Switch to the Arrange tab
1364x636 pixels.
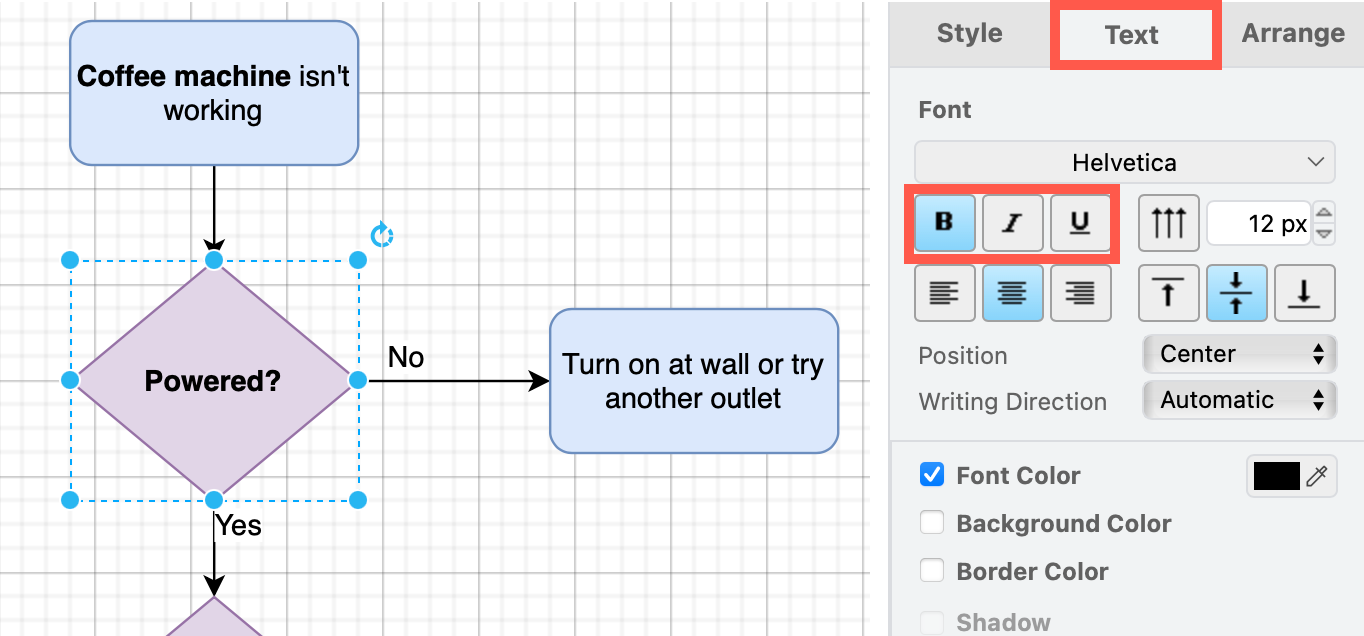1292,32
